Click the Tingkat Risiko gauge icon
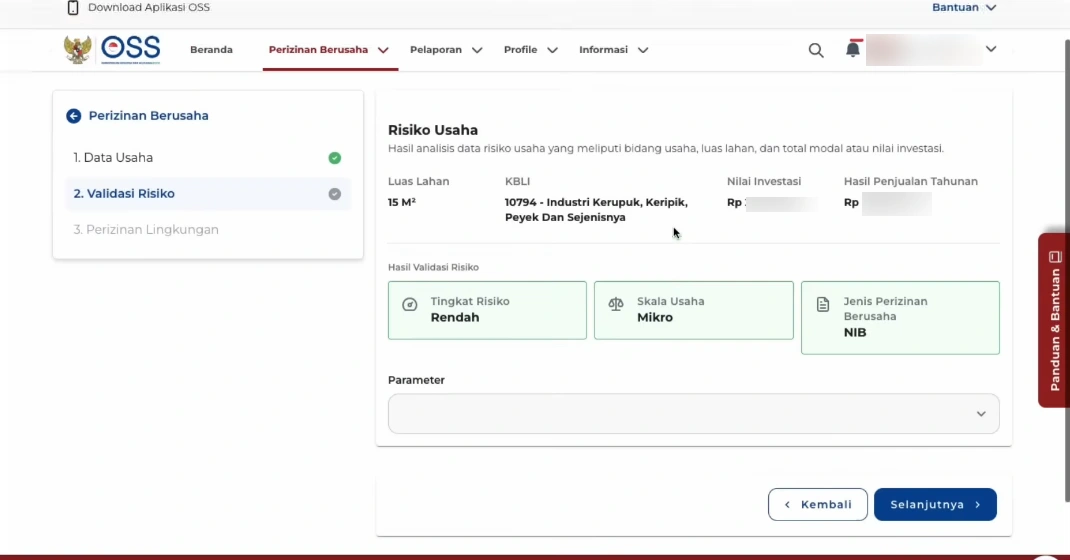 409,304
